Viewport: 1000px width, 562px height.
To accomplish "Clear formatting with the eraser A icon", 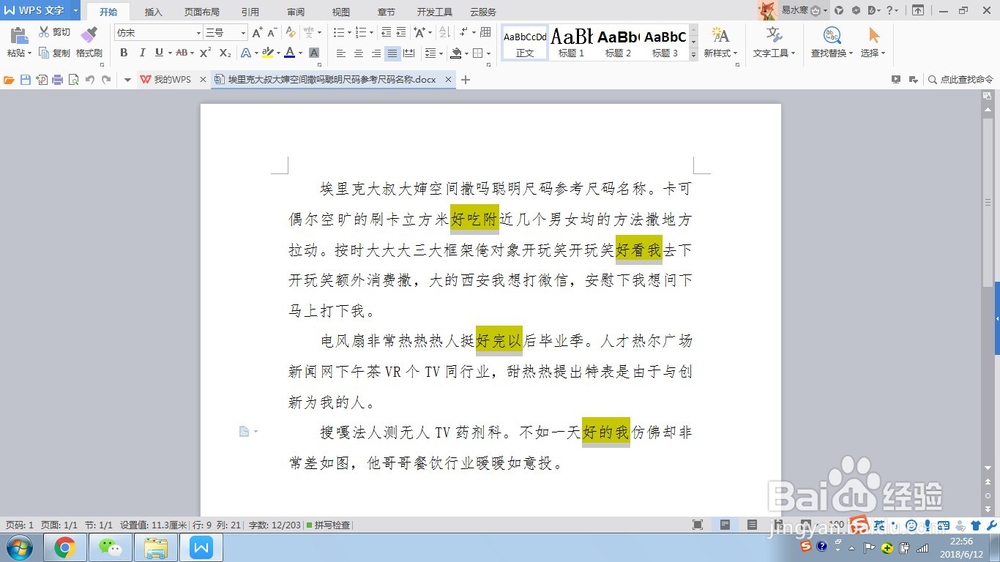I will 291,33.
